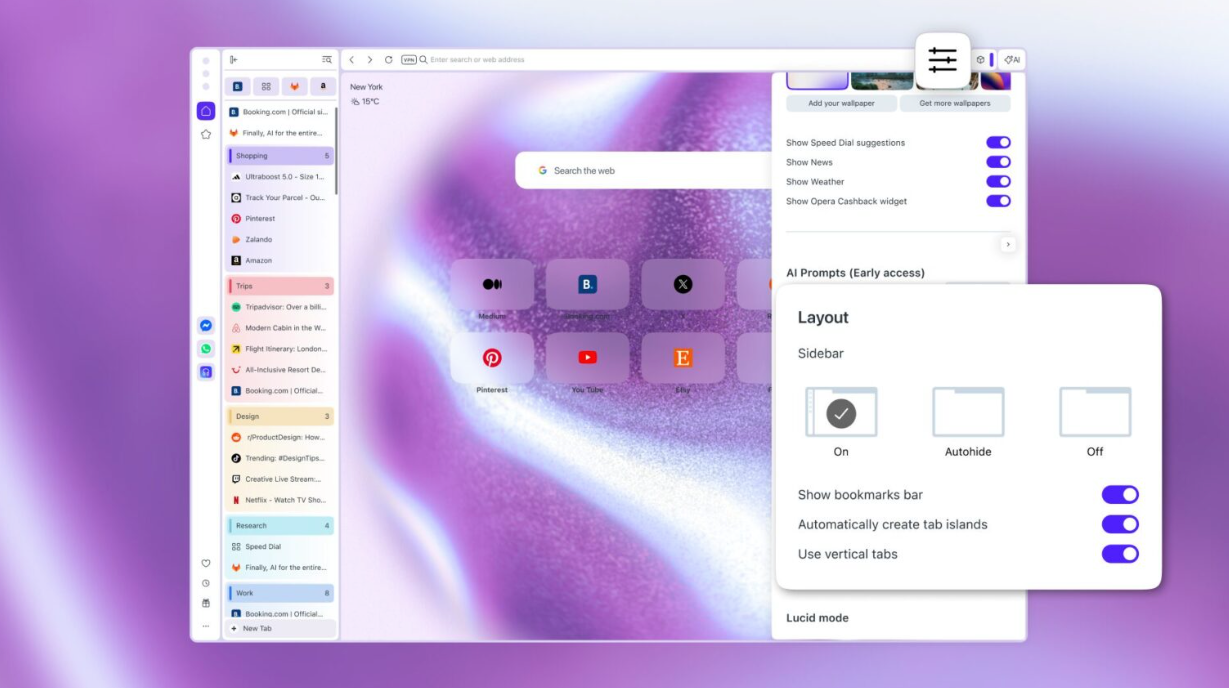Toggle Show Speed Dial suggestions
1229x688 pixels.
coord(998,143)
